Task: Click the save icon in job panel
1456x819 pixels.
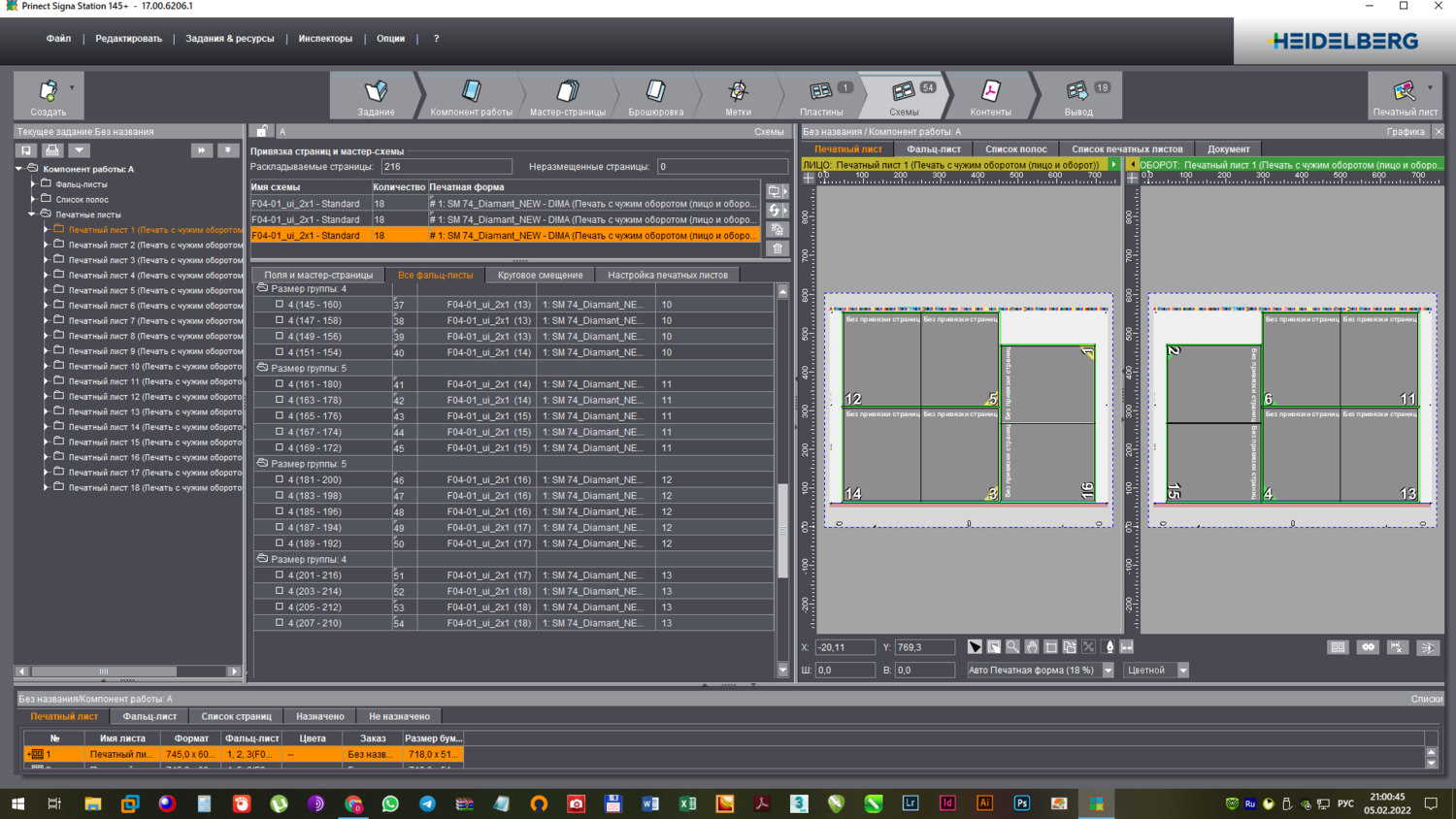Action: coord(26,150)
